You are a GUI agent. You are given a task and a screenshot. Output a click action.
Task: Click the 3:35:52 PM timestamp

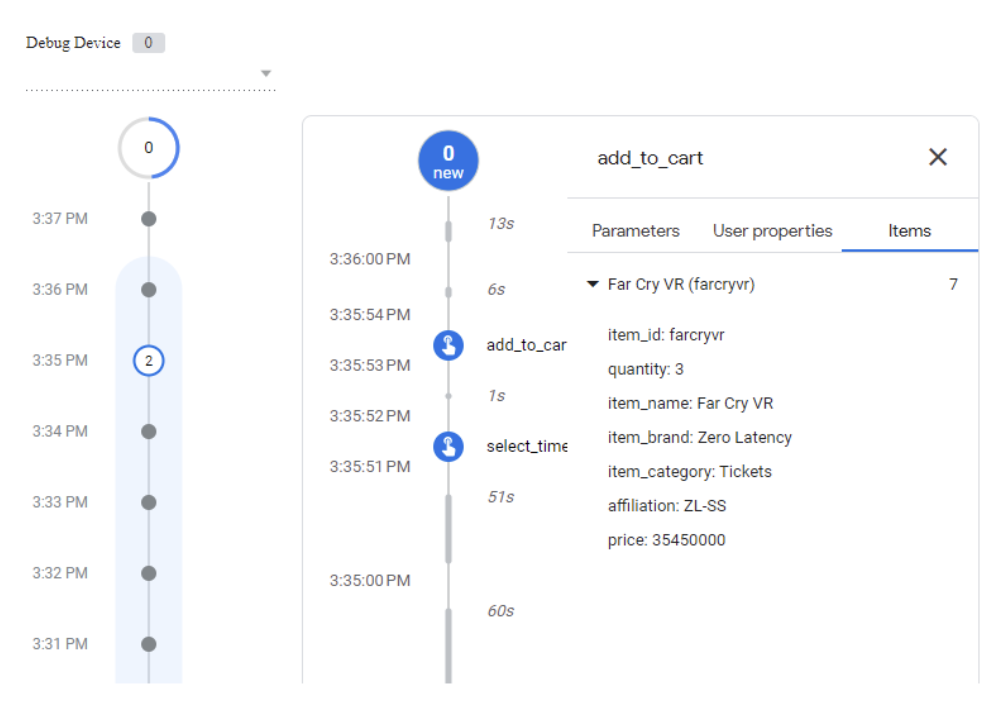[369, 416]
